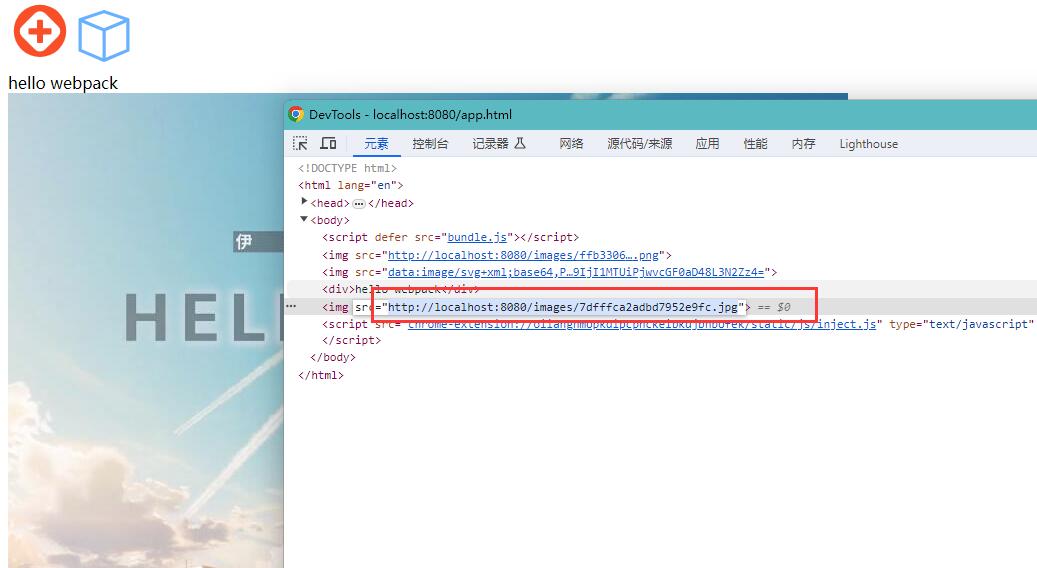Click the red plus circle image
The width and height of the screenshot is (1037, 568).
(40, 31)
